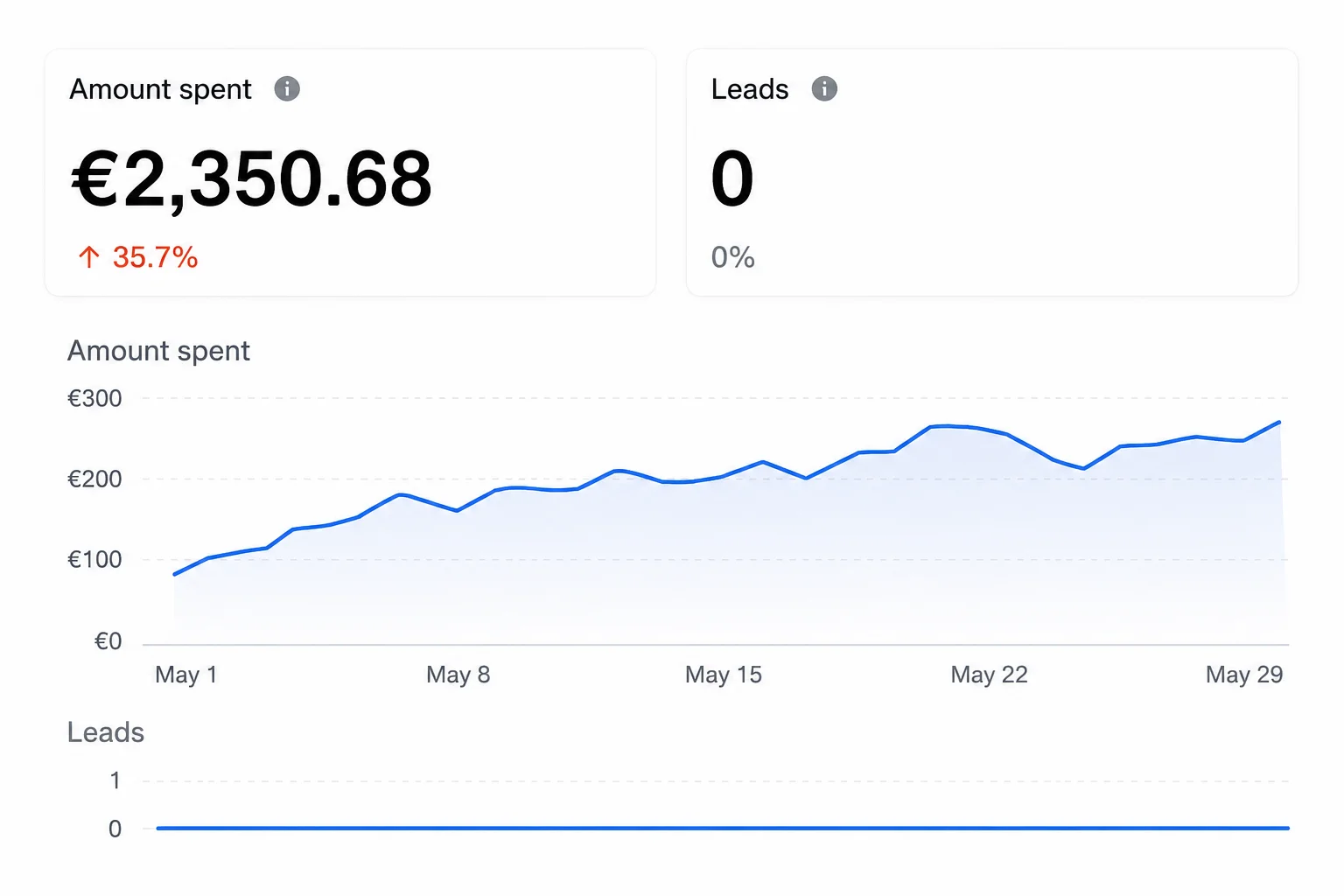Open the Leads summary card title
This screenshot has height=896, width=1344.
(x=750, y=89)
